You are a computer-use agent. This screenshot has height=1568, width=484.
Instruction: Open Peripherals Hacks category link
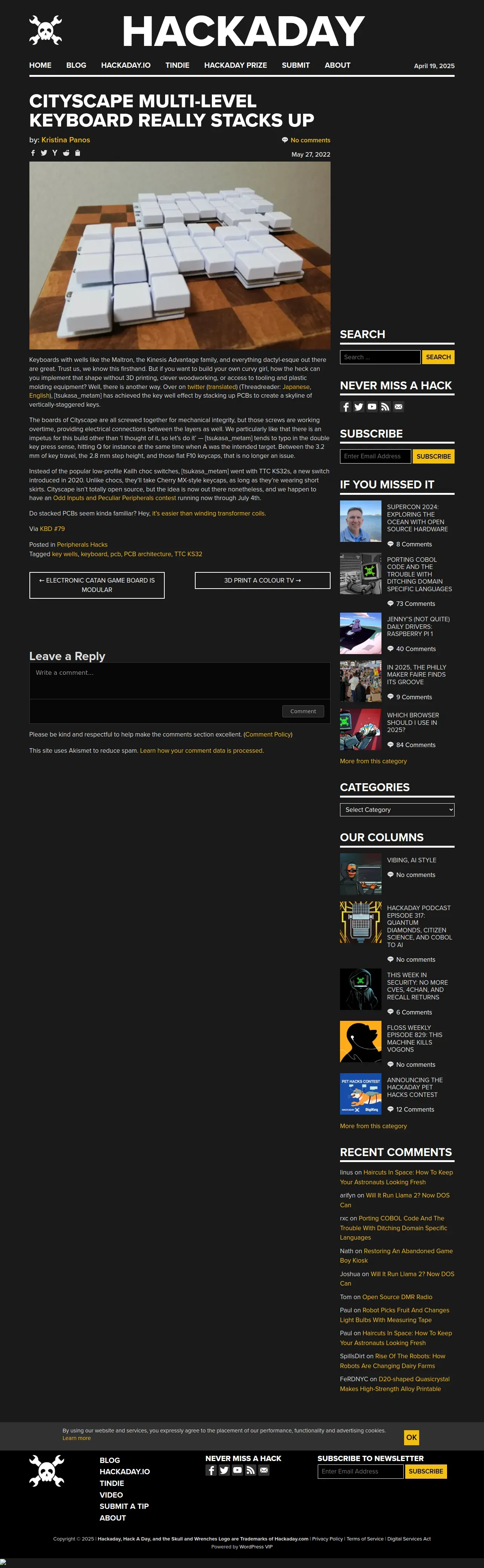pos(82,545)
